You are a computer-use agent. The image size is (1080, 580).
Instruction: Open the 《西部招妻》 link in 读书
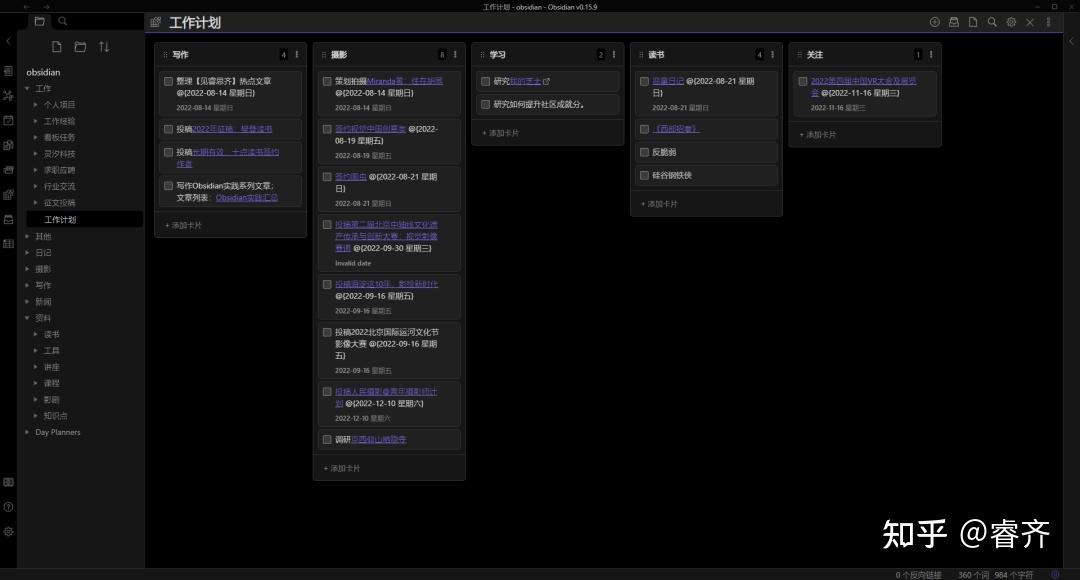coord(675,129)
